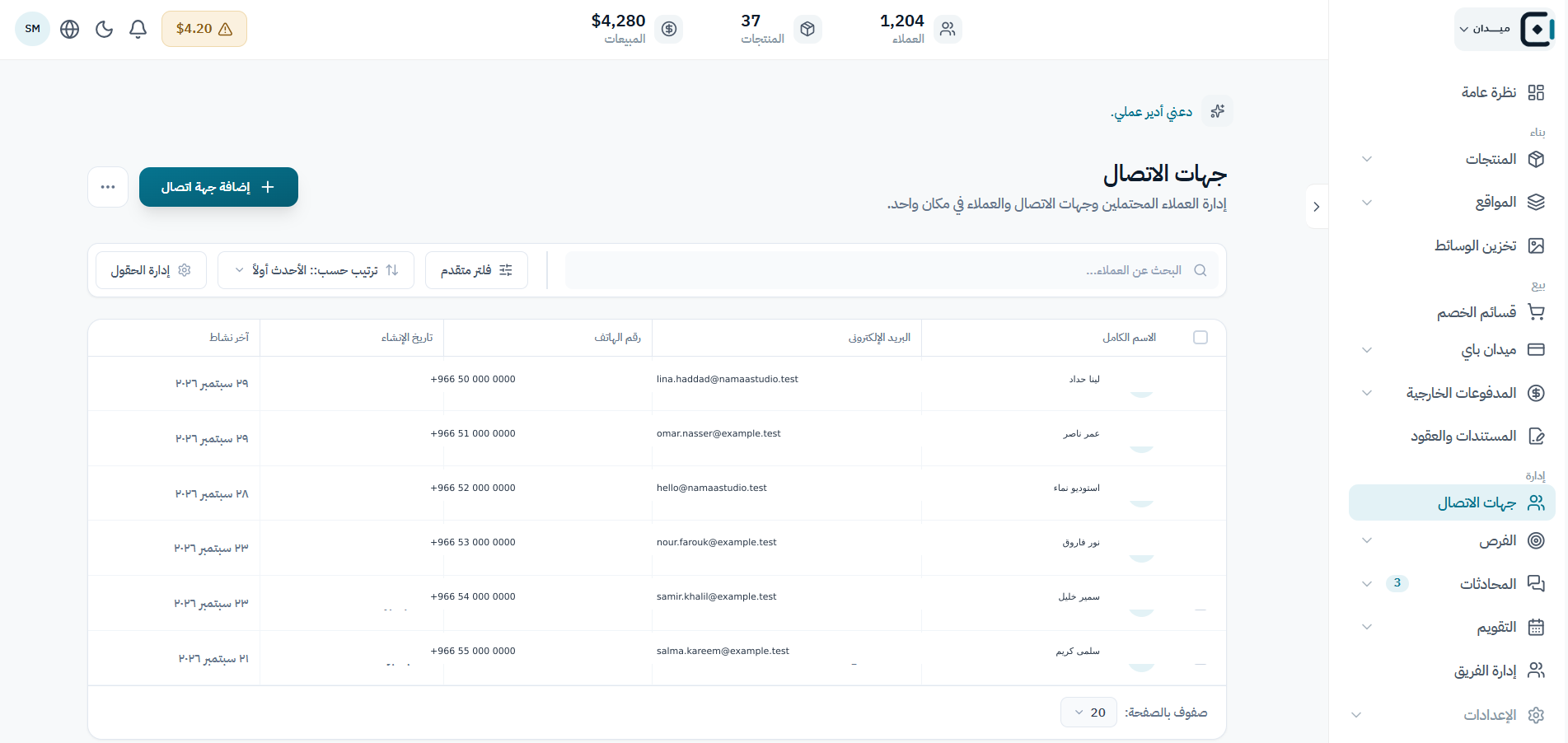Expand the المواقع sidebar section

tap(1367, 202)
